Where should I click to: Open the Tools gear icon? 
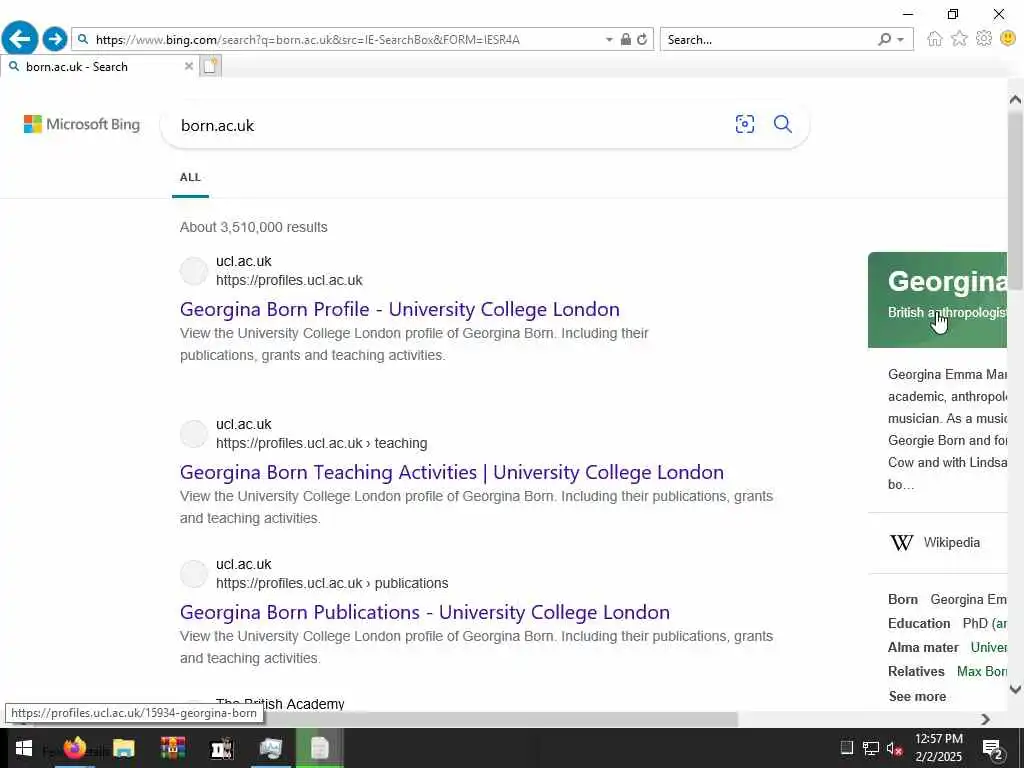coord(984,39)
